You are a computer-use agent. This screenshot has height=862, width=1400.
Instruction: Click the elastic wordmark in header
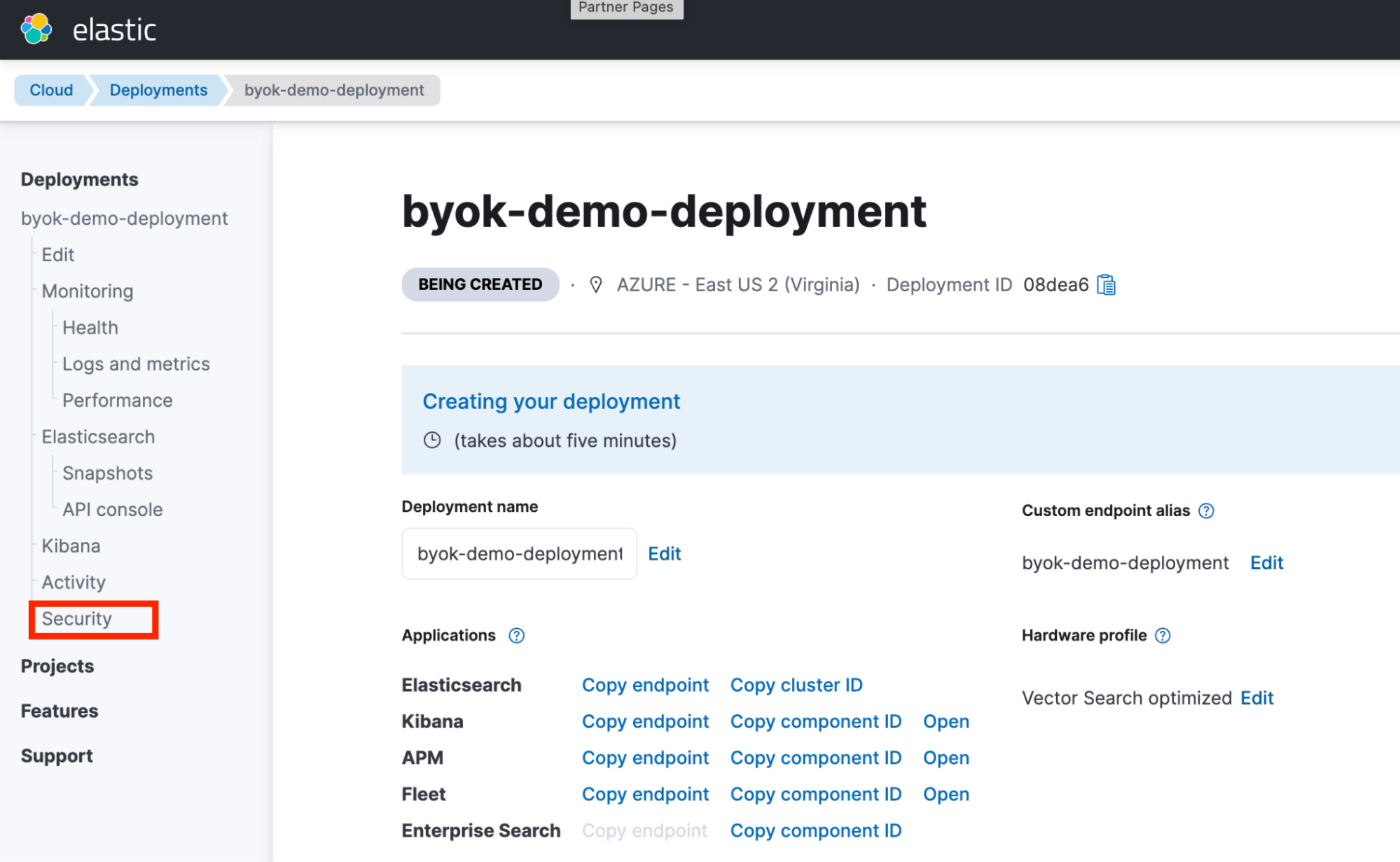114,30
